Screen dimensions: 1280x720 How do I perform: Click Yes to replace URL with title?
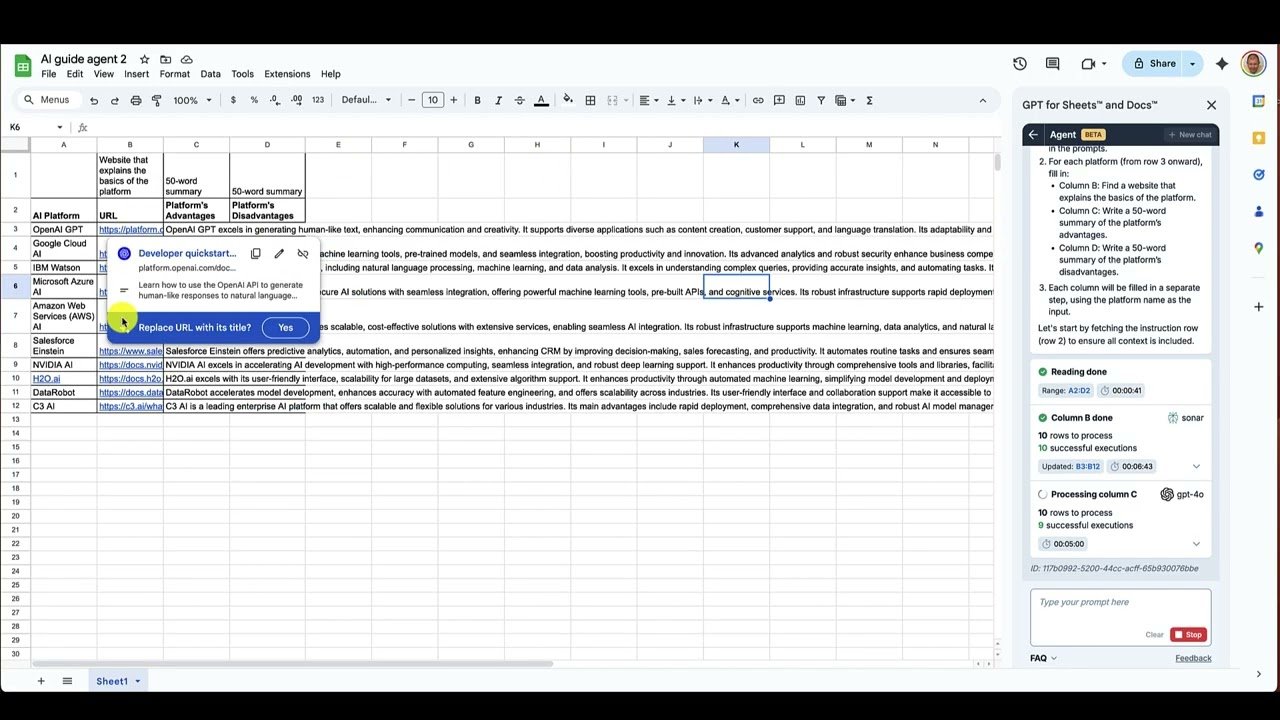tap(285, 328)
